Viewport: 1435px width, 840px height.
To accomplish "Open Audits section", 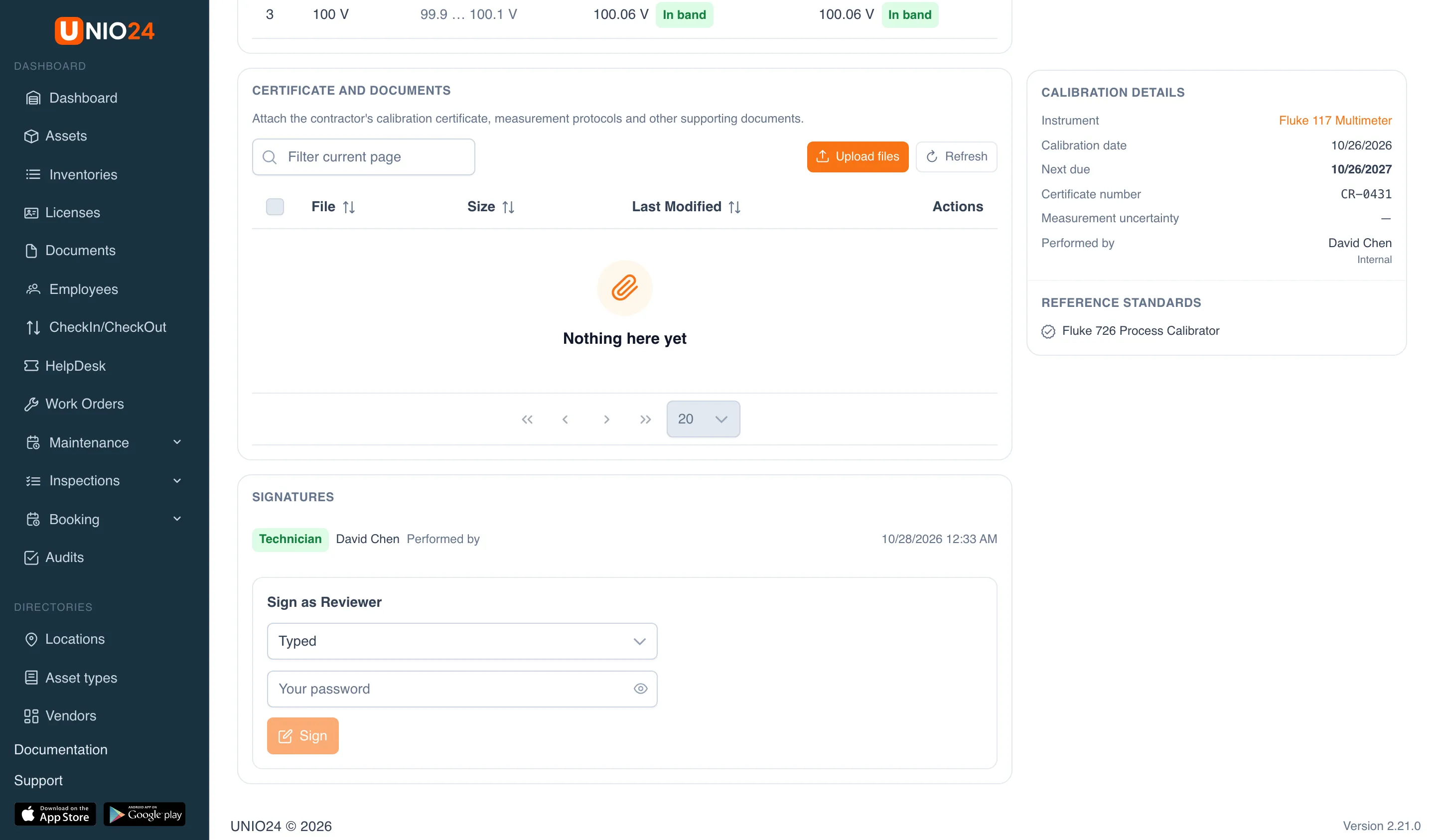I will click(x=55, y=558).
